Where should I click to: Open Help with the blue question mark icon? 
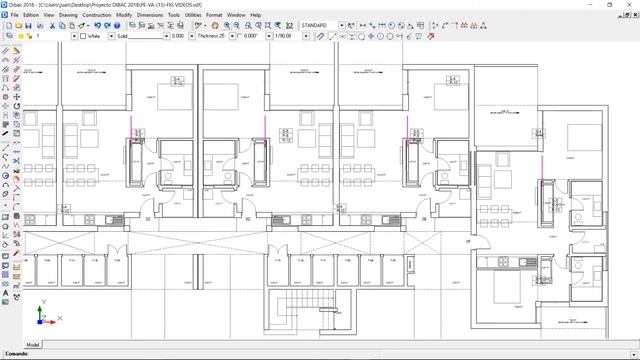[117, 26]
